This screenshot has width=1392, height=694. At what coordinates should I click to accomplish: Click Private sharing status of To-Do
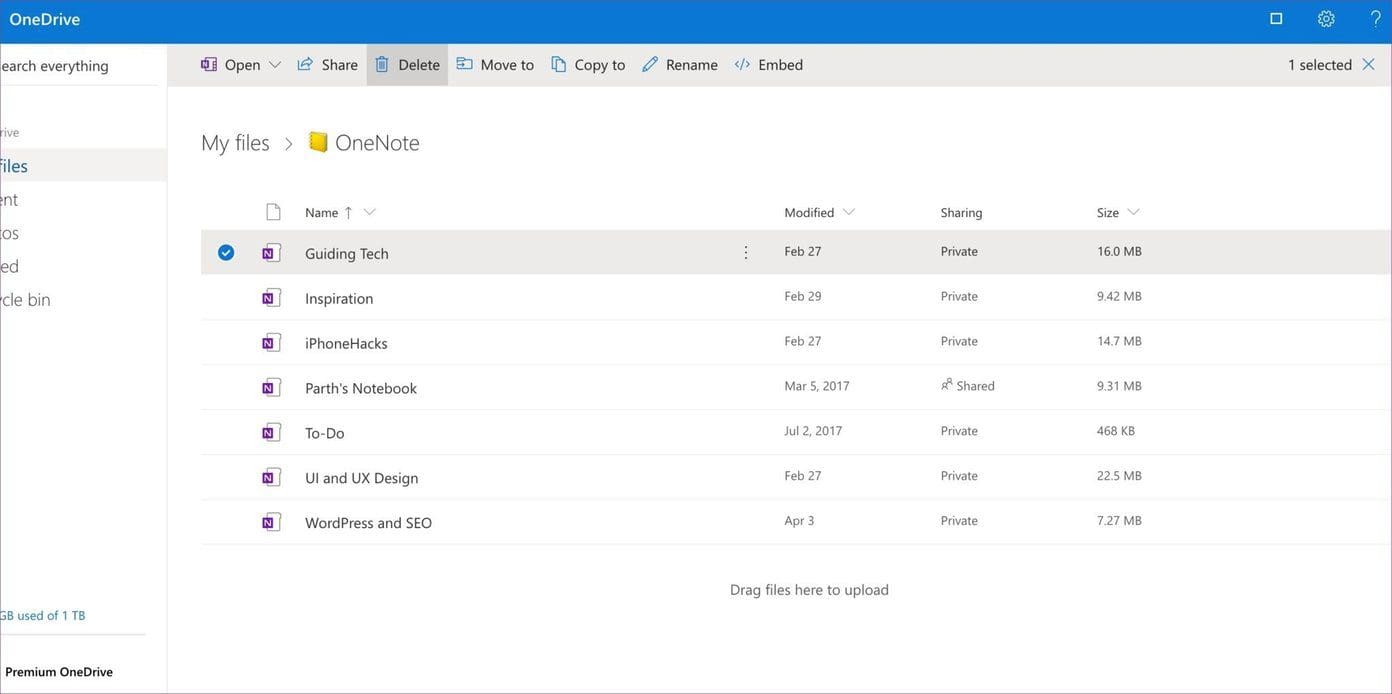[x=959, y=431]
